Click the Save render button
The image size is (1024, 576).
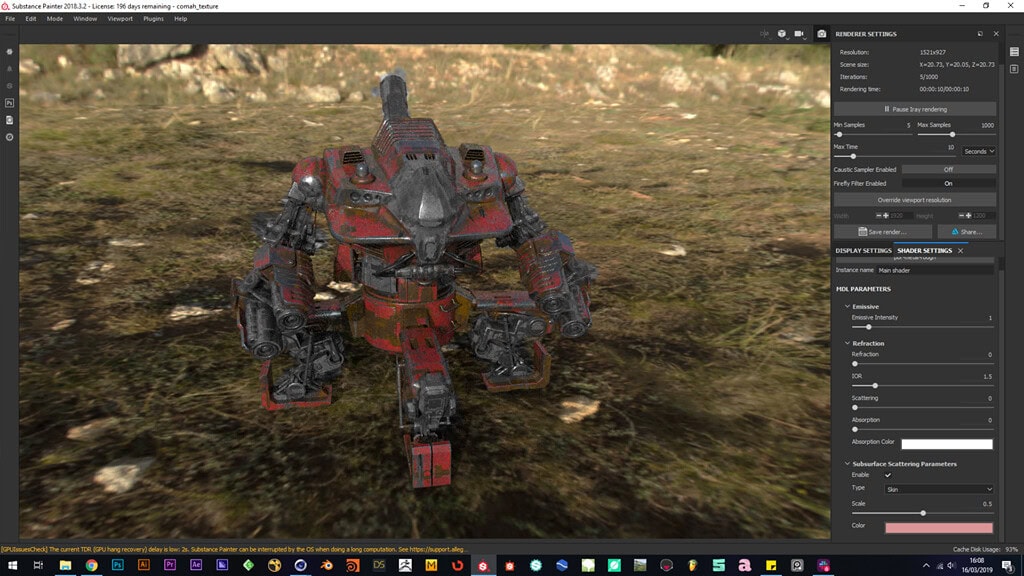(883, 232)
